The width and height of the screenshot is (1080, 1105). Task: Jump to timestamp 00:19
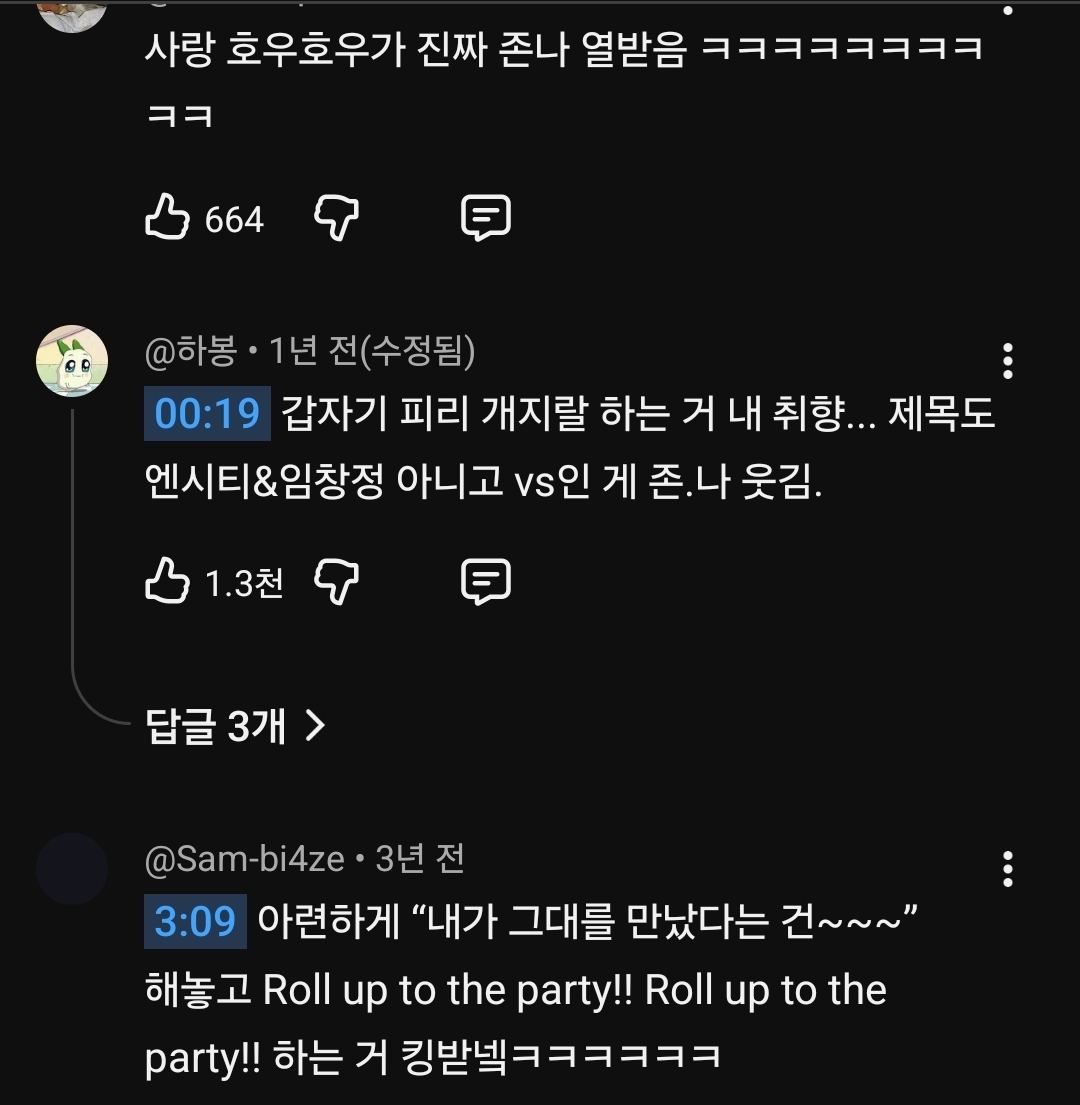208,413
